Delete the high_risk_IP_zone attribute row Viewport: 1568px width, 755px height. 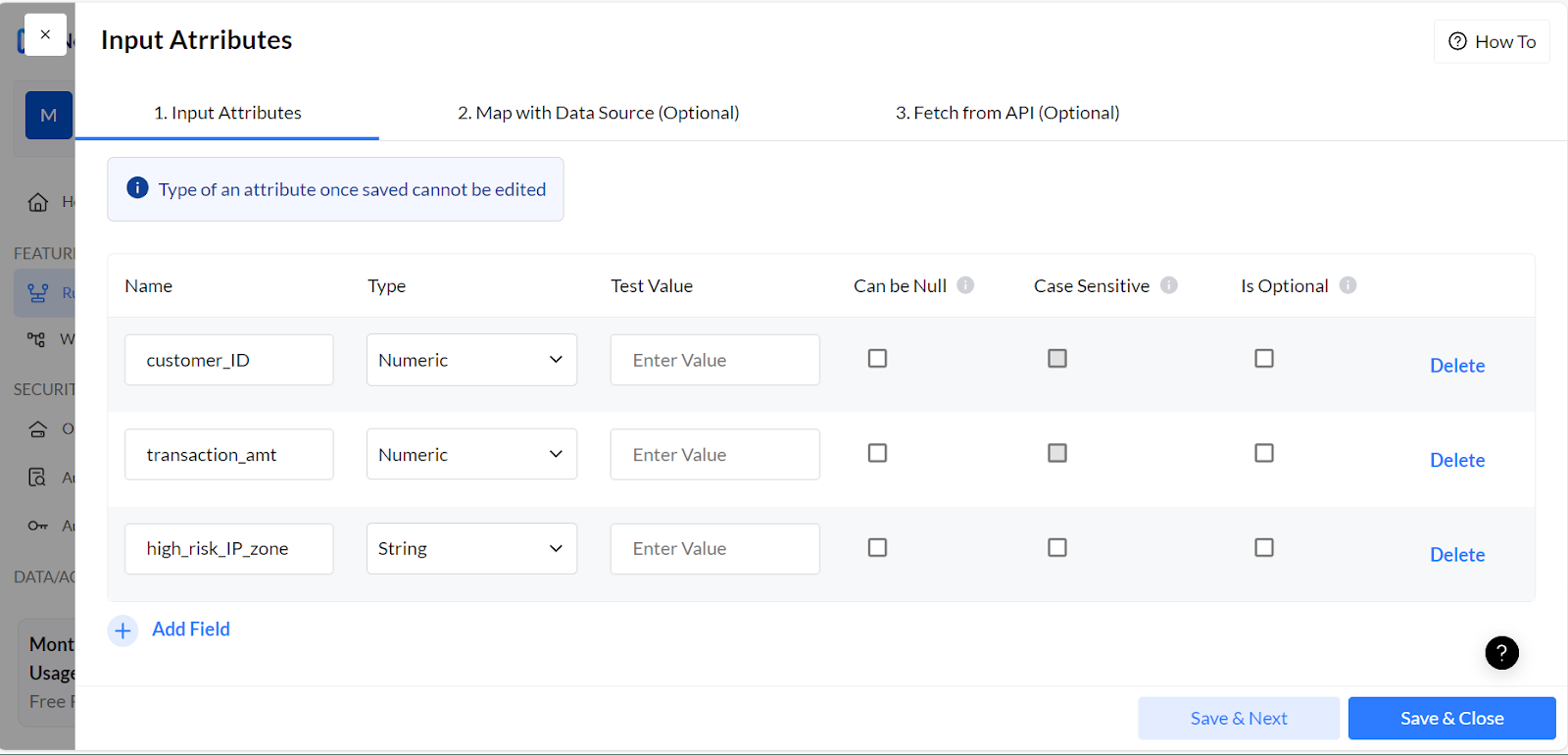1456,555
